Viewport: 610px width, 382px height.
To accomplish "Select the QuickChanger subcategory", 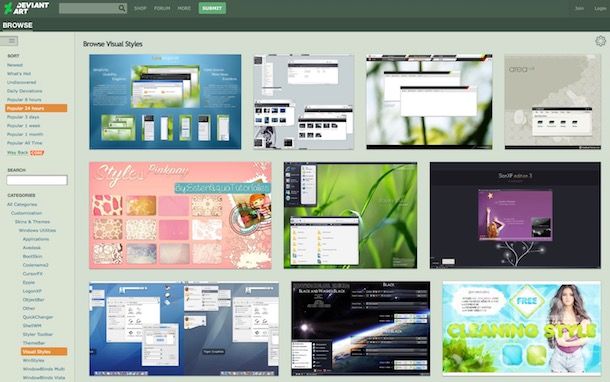I will (x=38, y=317).
